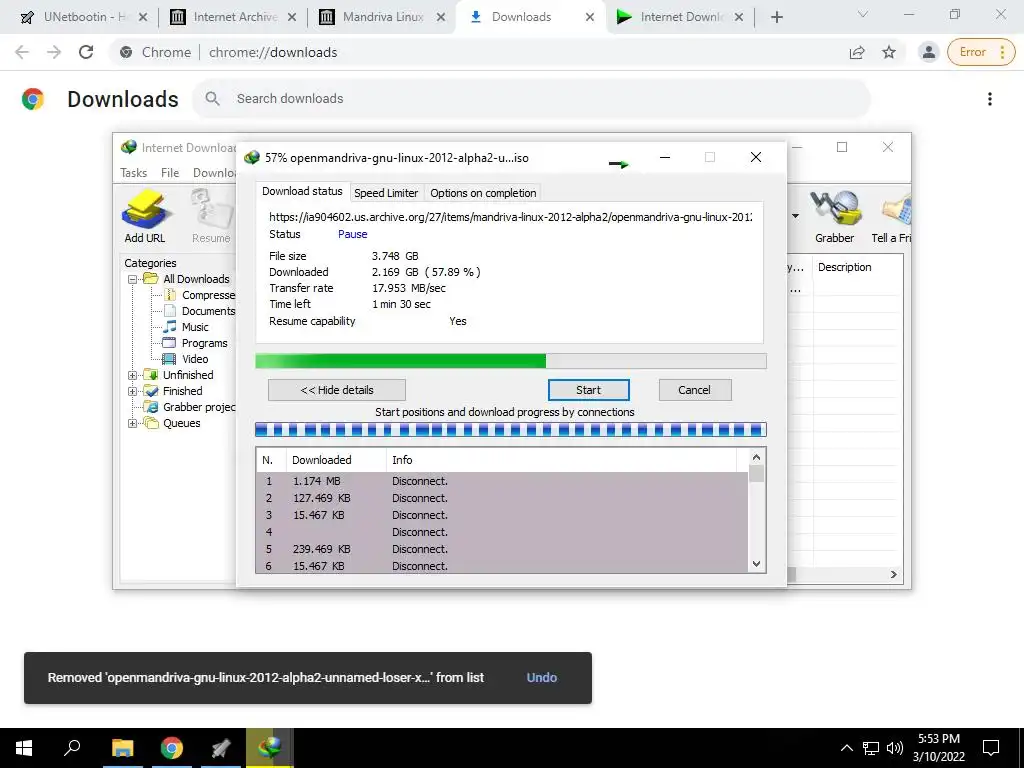Switch to the UNetbootin browser tab
This screenshot has width=1024, height=768.
[84, 17]
